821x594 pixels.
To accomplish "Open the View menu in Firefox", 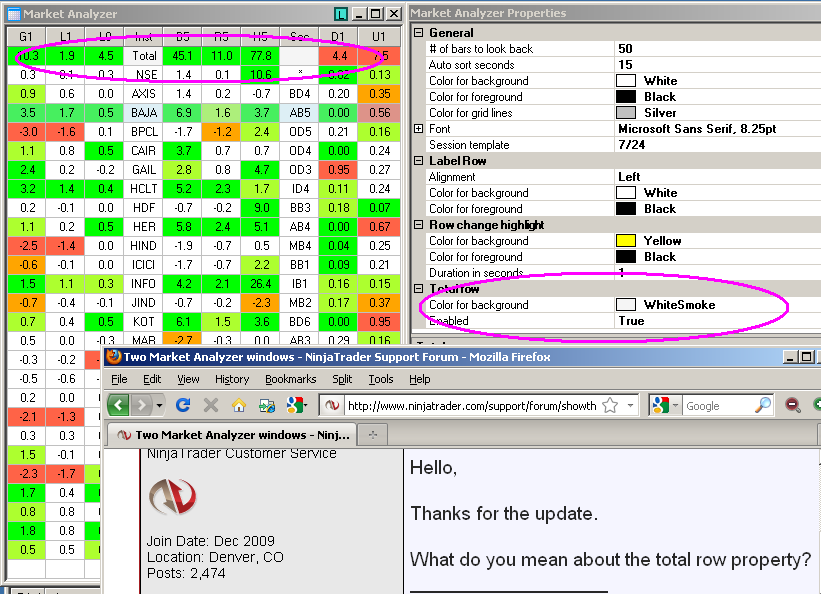I will (x=188, y=379).
